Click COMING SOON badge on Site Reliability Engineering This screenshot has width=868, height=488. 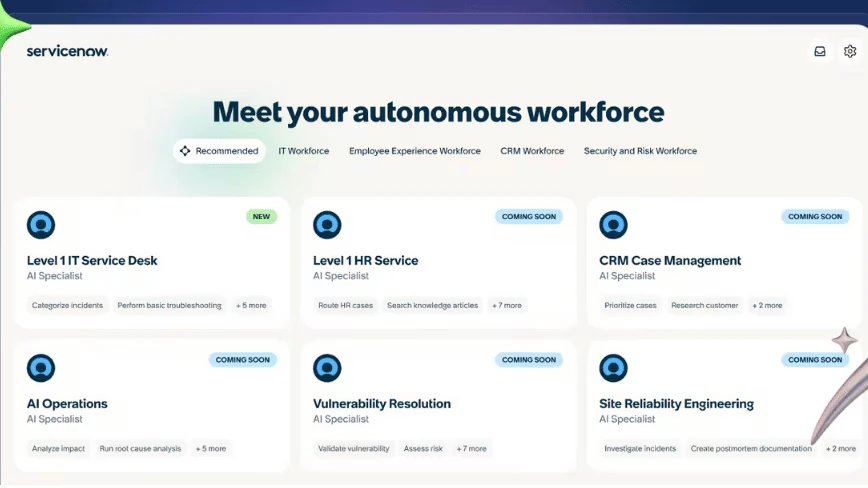(815, 360)
